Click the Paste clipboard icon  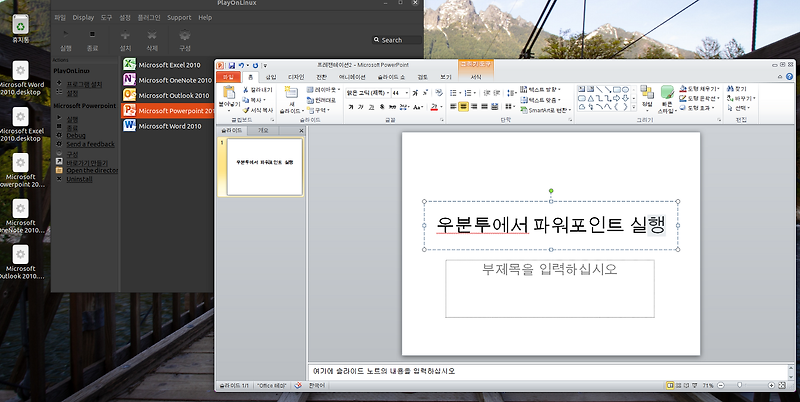coord(229,92)
